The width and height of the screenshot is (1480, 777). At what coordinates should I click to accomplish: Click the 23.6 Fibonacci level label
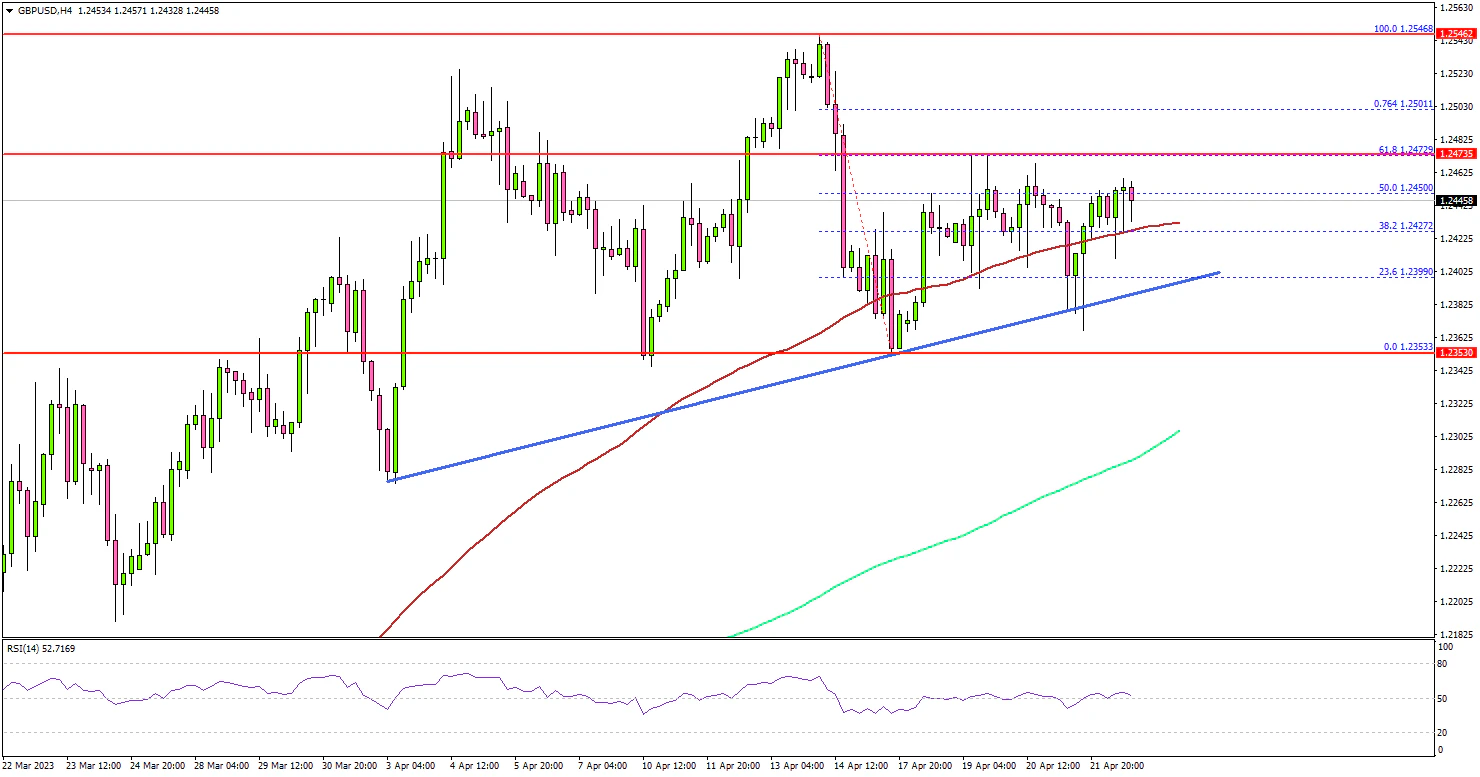click(1405, 272)
